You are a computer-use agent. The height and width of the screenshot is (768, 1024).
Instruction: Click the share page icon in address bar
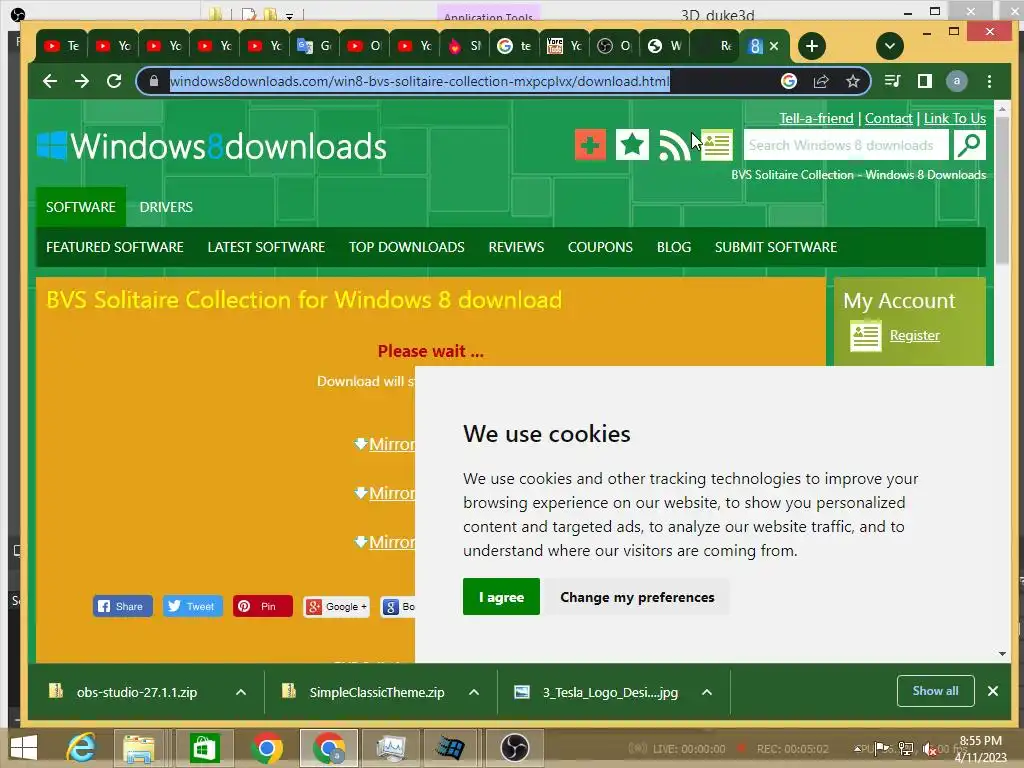click(821, 81)
